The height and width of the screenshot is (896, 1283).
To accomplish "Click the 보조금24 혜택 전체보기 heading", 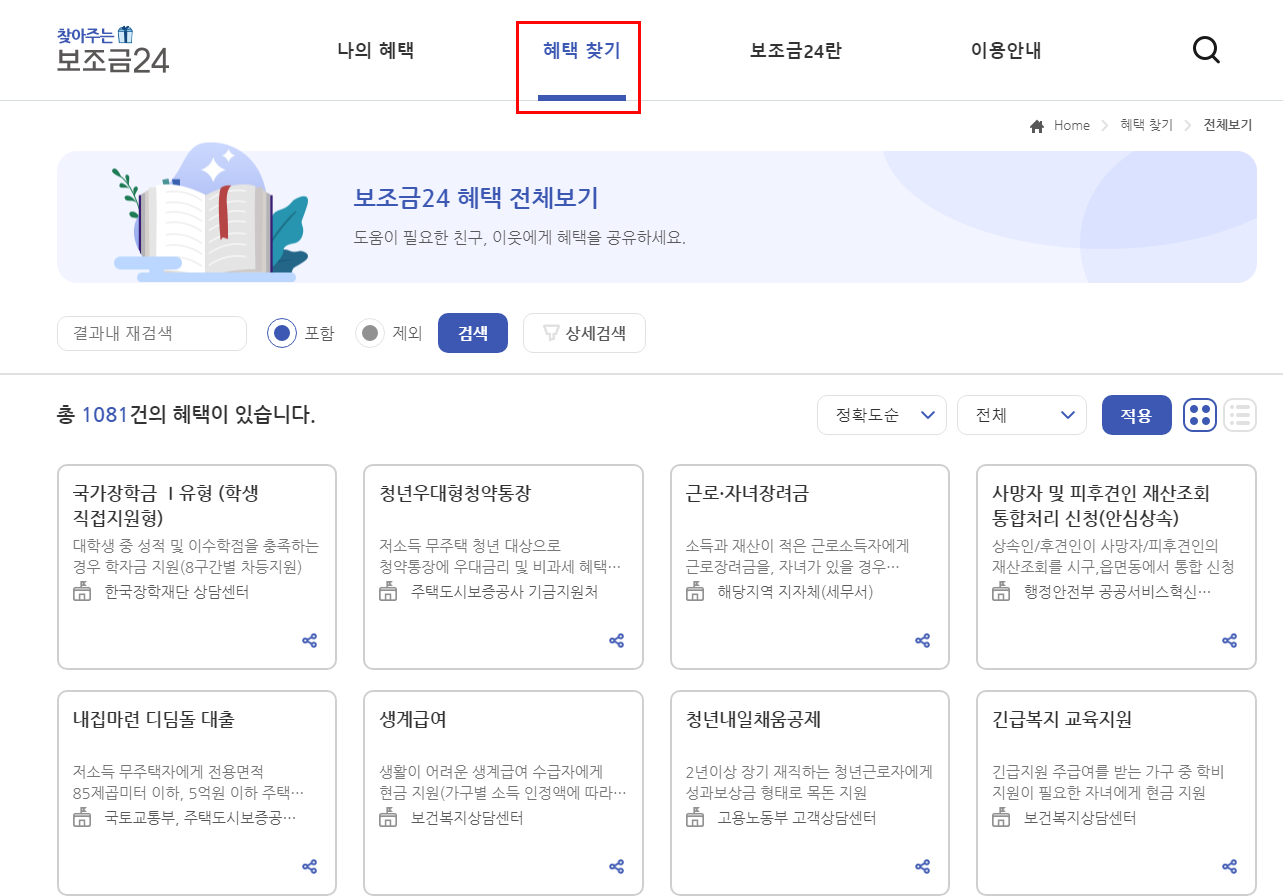I will click(x=476, y=198).
